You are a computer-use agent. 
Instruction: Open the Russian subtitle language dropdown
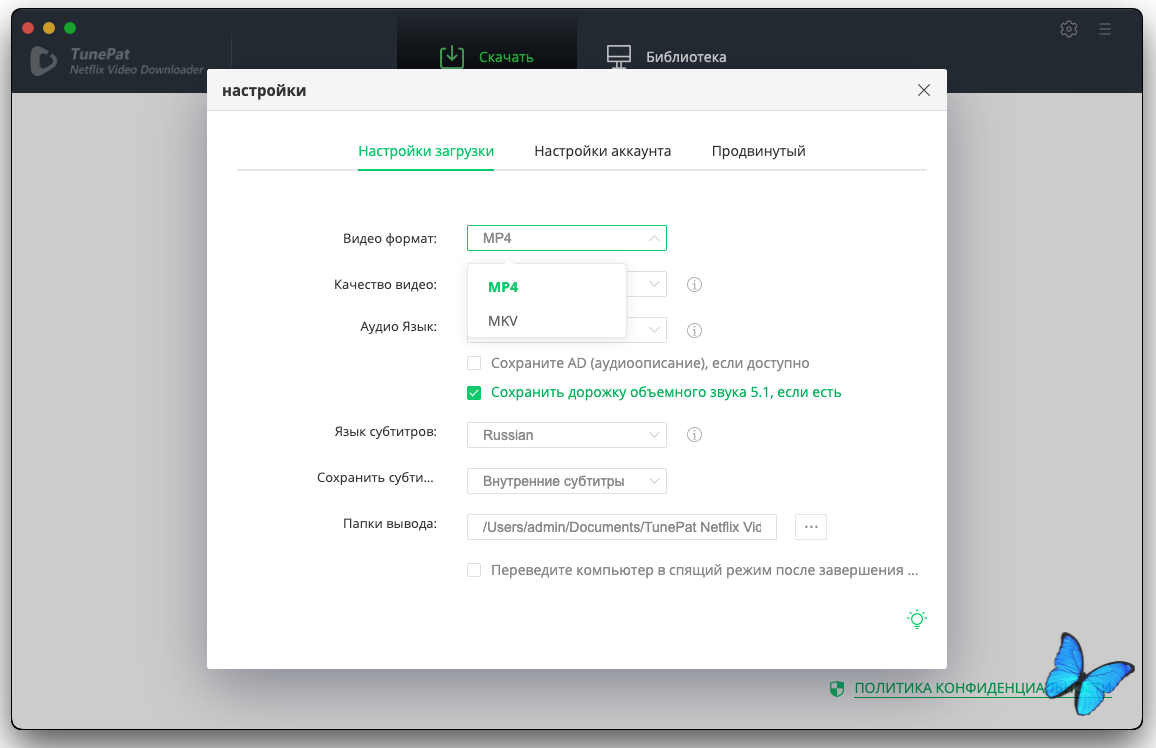point(566,435)
